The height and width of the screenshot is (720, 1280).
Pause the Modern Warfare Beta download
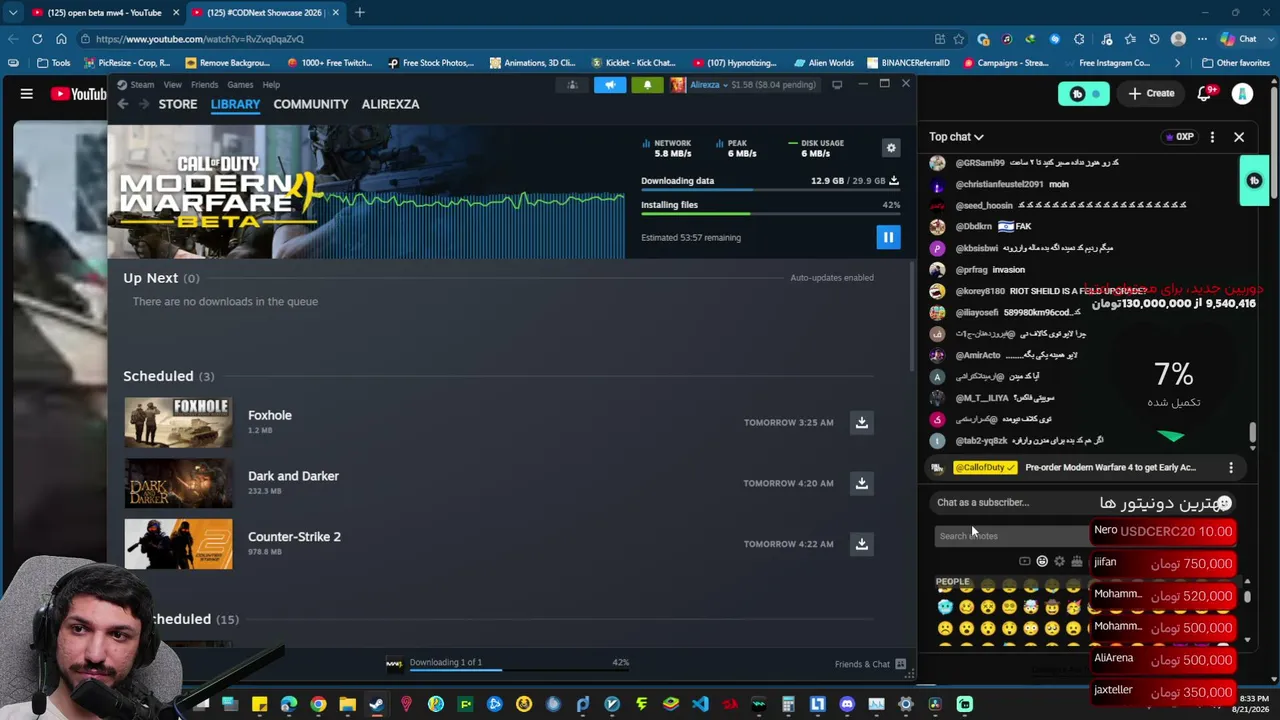pyautogui.click(x=887, y=237)
